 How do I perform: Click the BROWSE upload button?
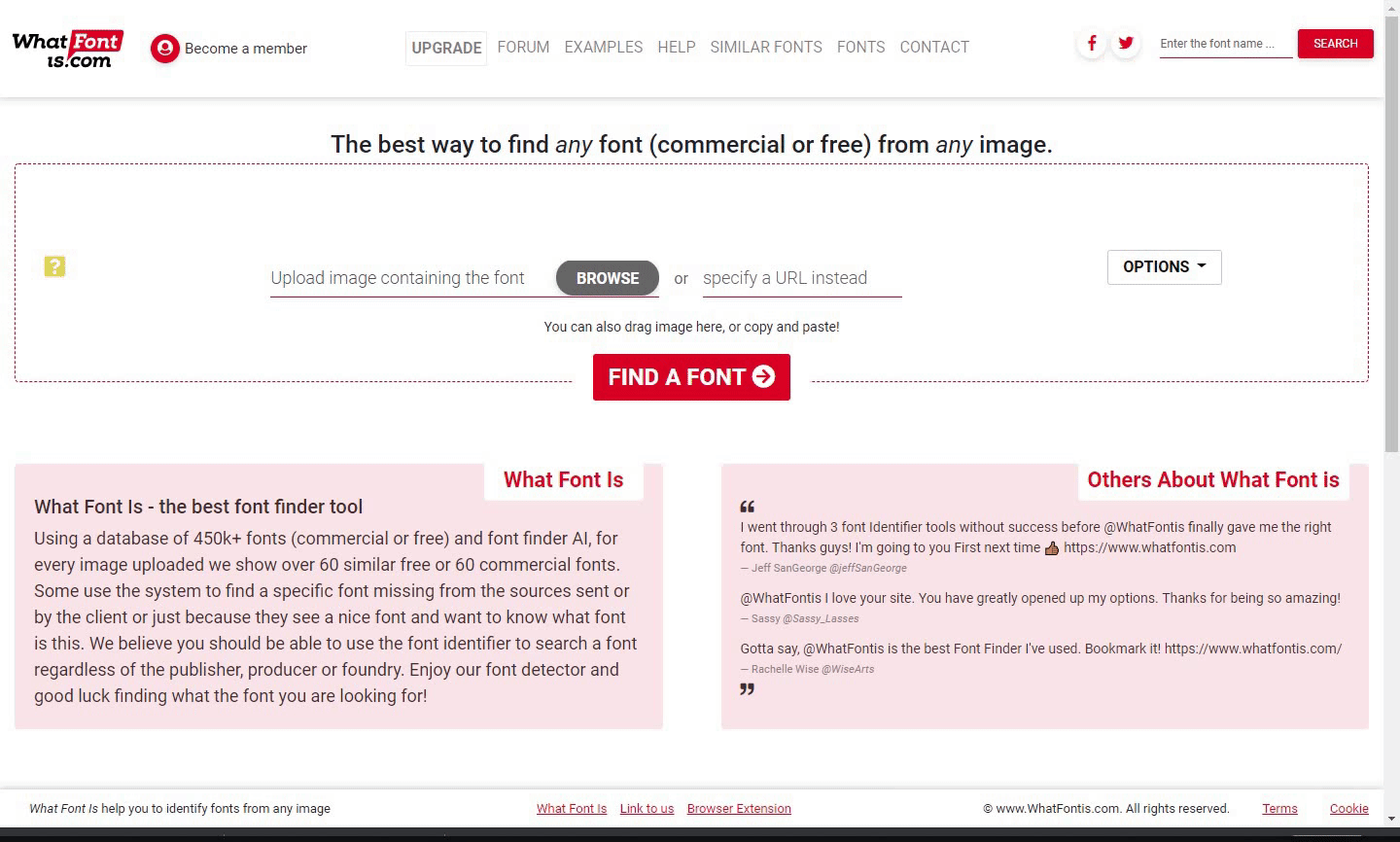[x=608, y=278]
